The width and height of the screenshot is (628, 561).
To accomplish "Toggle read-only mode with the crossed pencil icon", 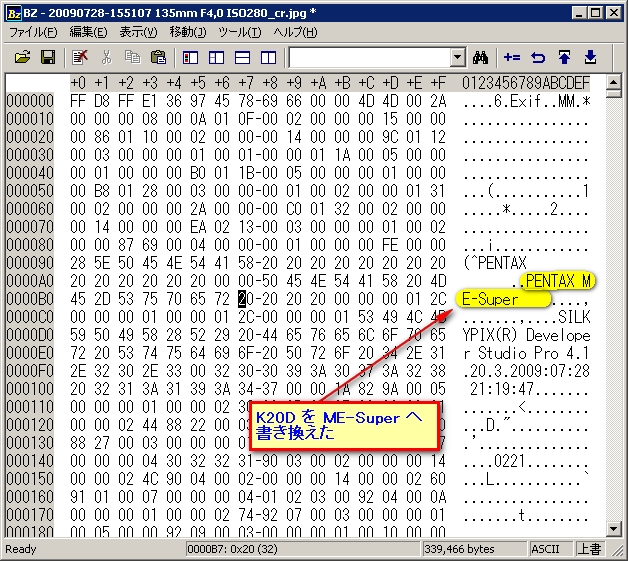I will 80,58.
